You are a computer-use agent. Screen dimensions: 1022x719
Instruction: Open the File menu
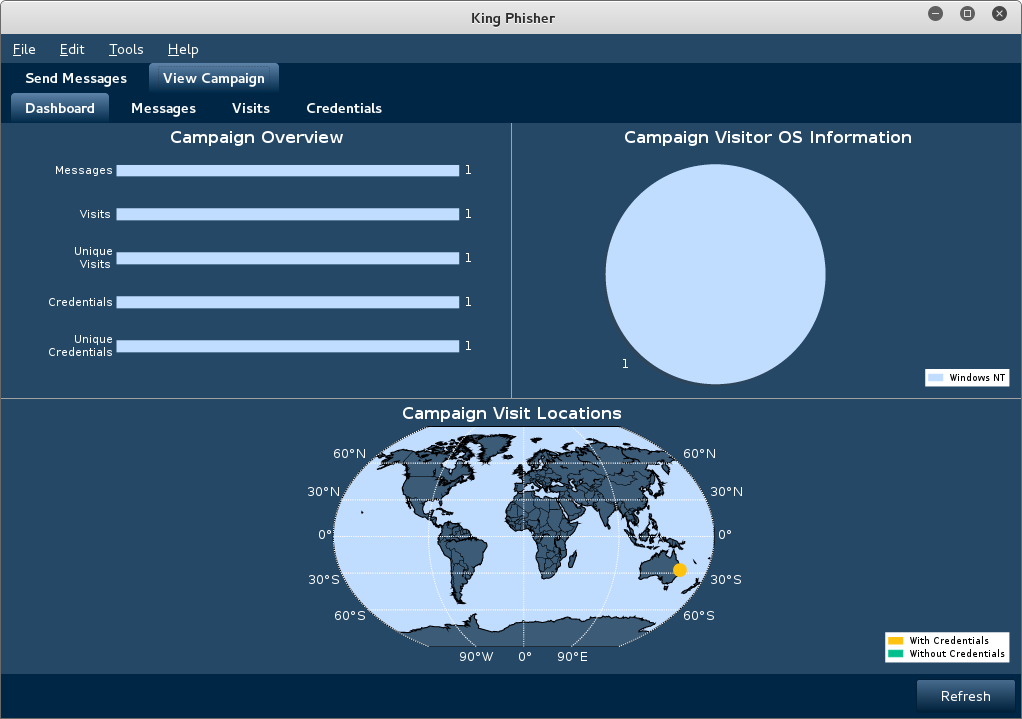(x=24, y=50)
